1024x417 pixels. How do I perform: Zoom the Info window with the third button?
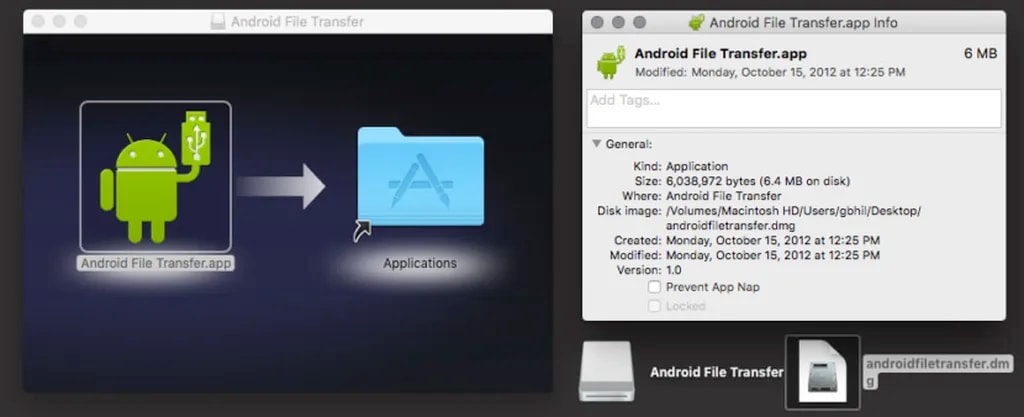pos(638,23)
